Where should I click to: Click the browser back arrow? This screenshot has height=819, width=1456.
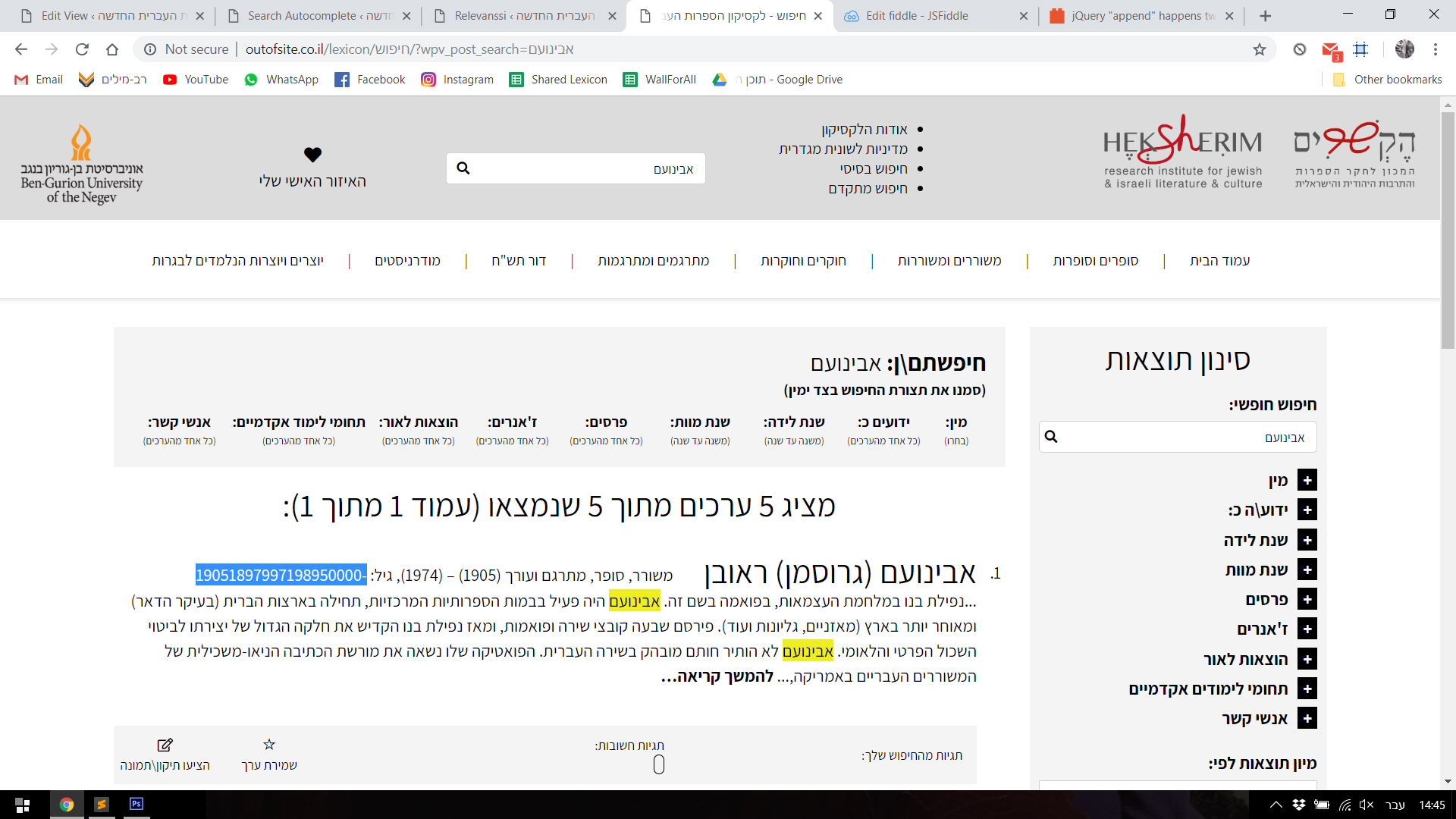(21, 49)
